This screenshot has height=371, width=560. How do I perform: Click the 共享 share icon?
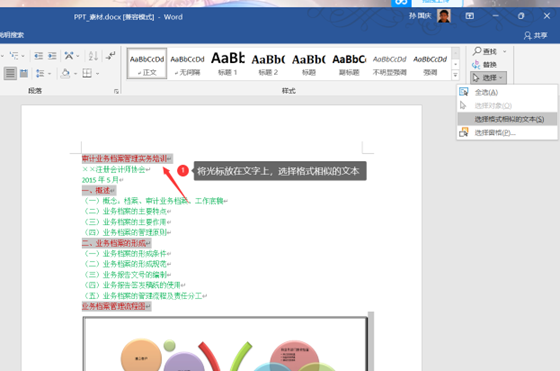[528, 35]
